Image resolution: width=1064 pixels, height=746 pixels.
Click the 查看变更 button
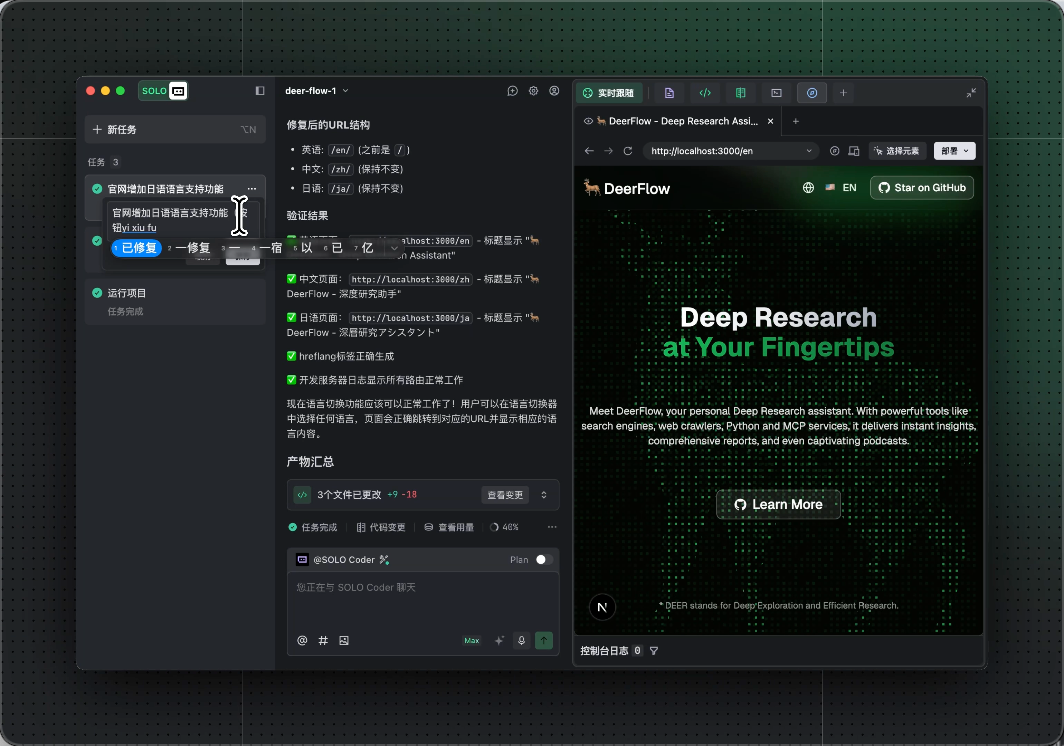[504, 495]
